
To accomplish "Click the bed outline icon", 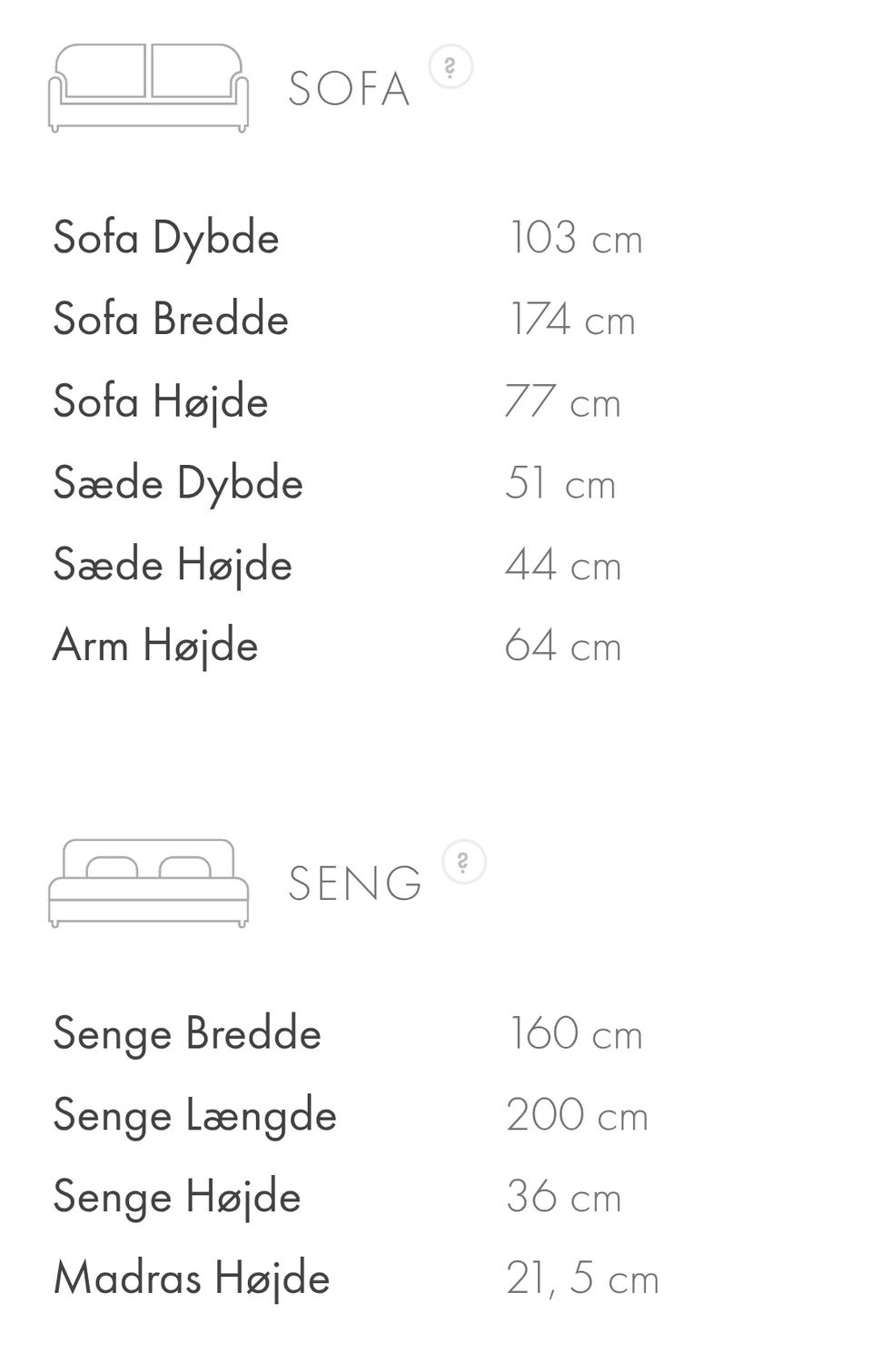I will pyautogui.click(x=148, y=883).
